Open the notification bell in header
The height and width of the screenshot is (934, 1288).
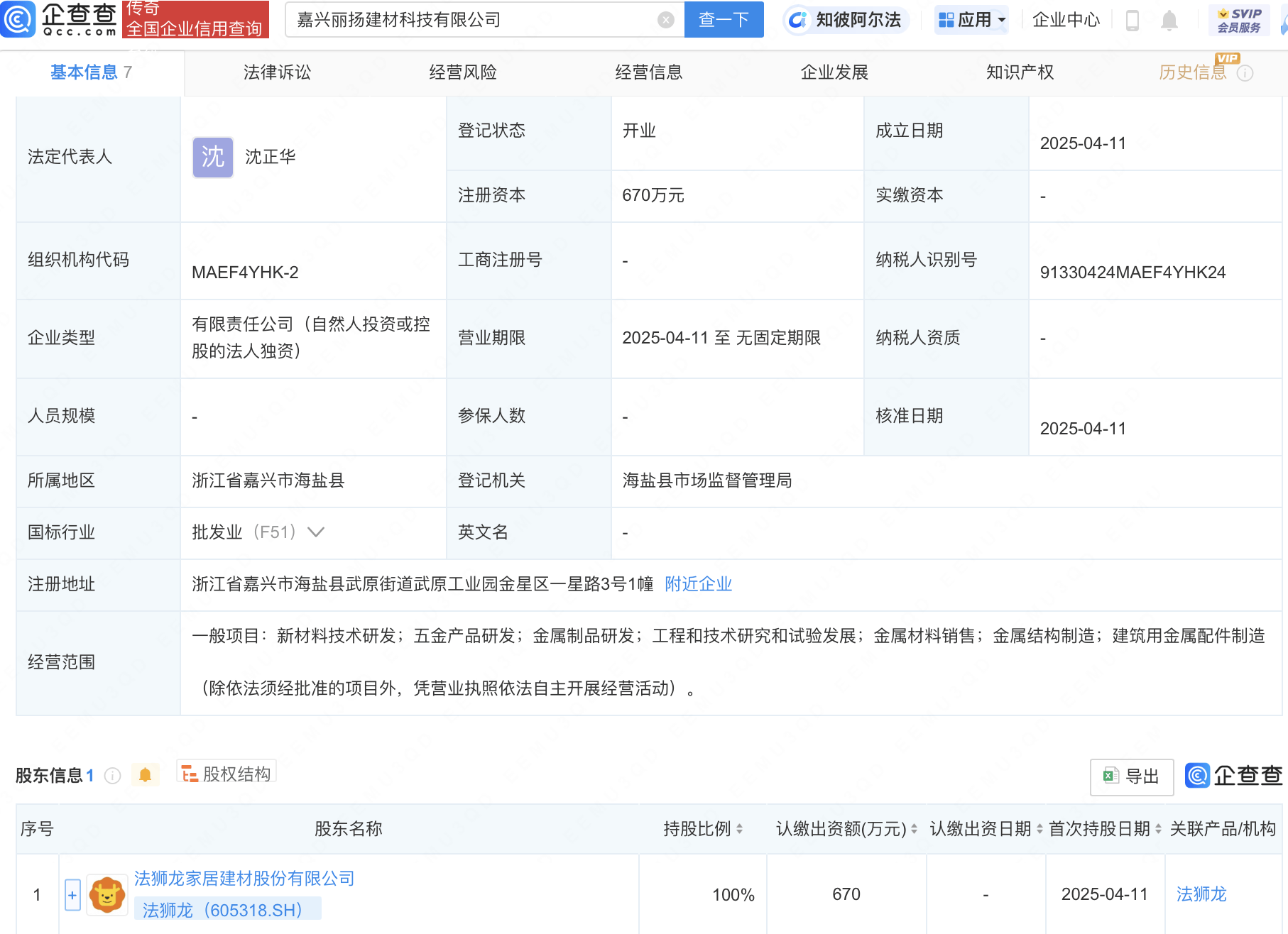tap(1169, 20)
